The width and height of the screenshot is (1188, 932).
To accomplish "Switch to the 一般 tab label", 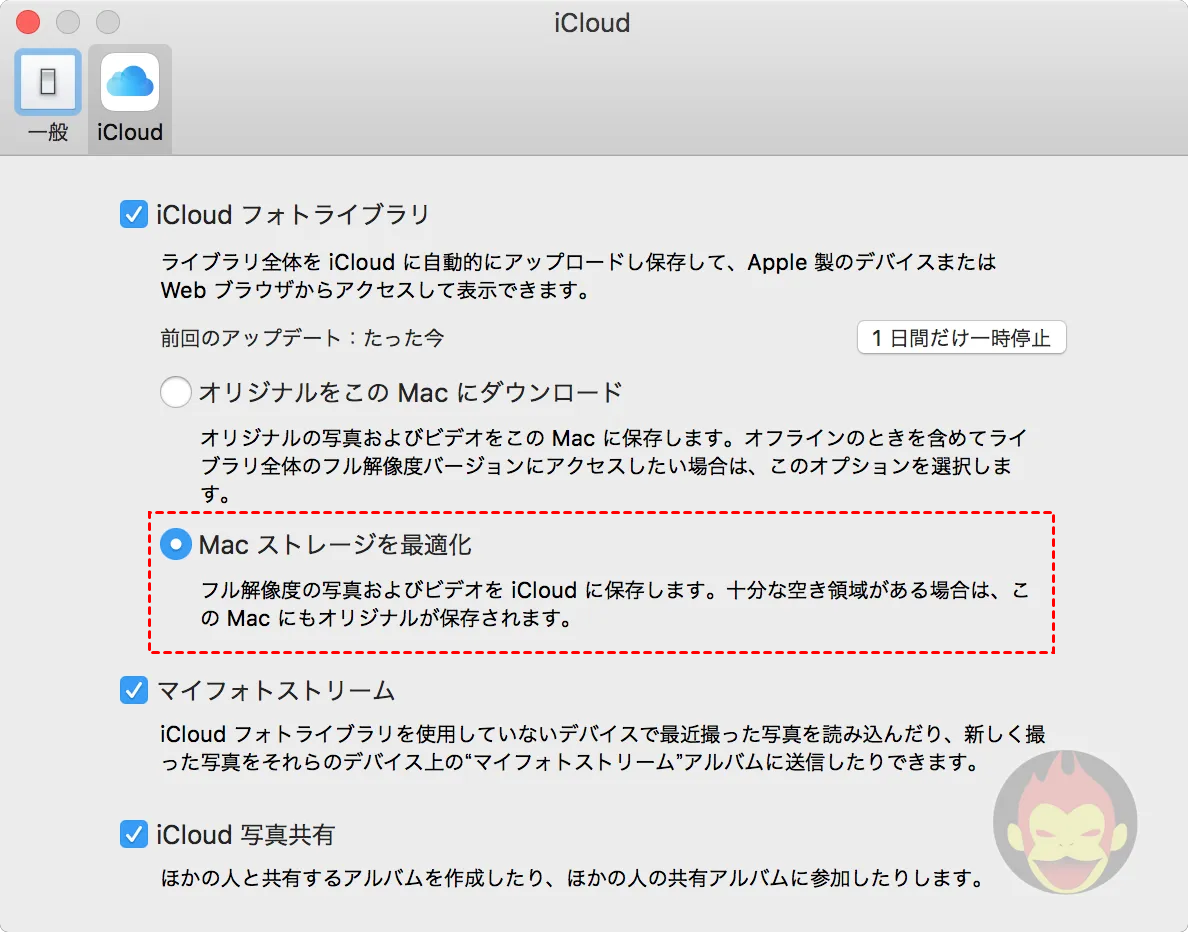I will tap(47, 132).
